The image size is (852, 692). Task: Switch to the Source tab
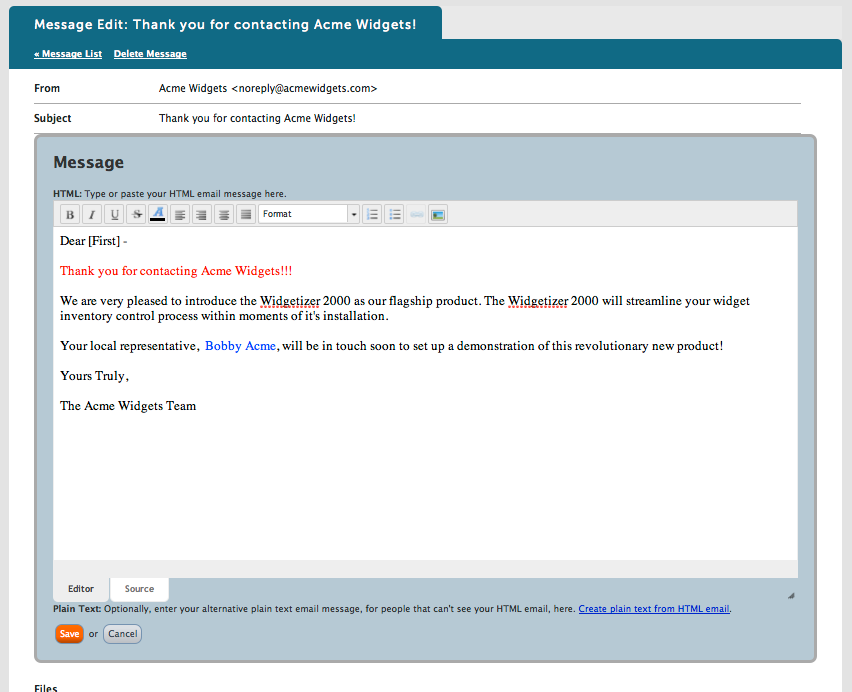(x=140, y=589)
